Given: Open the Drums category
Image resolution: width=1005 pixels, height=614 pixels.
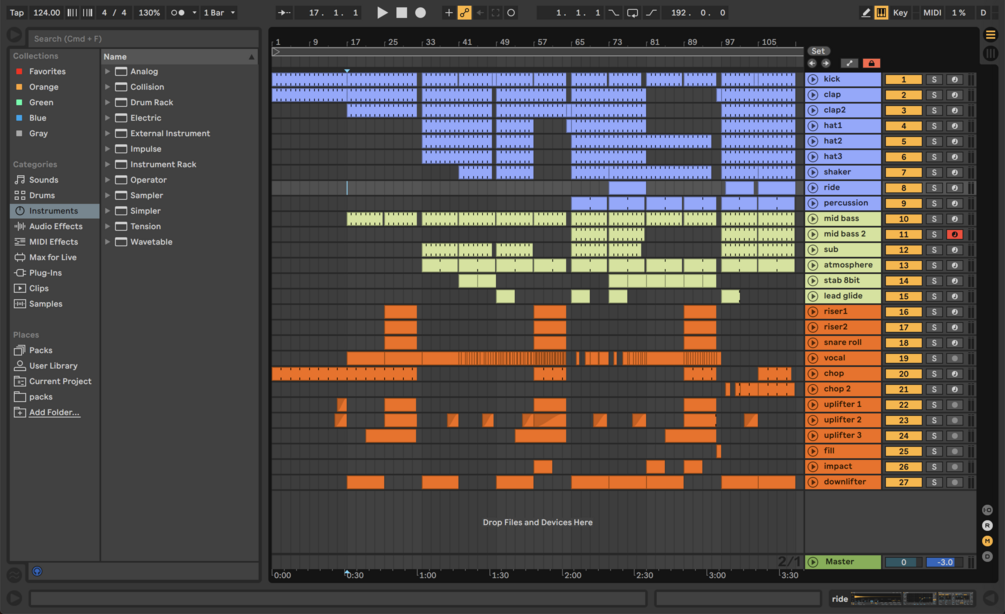Looking at the screenshot, I should tap(42, 195).
